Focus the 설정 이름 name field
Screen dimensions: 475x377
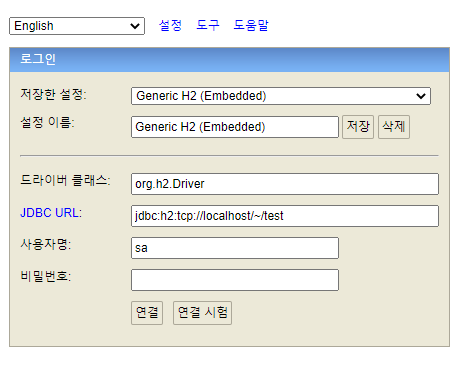tap(235, 127)
